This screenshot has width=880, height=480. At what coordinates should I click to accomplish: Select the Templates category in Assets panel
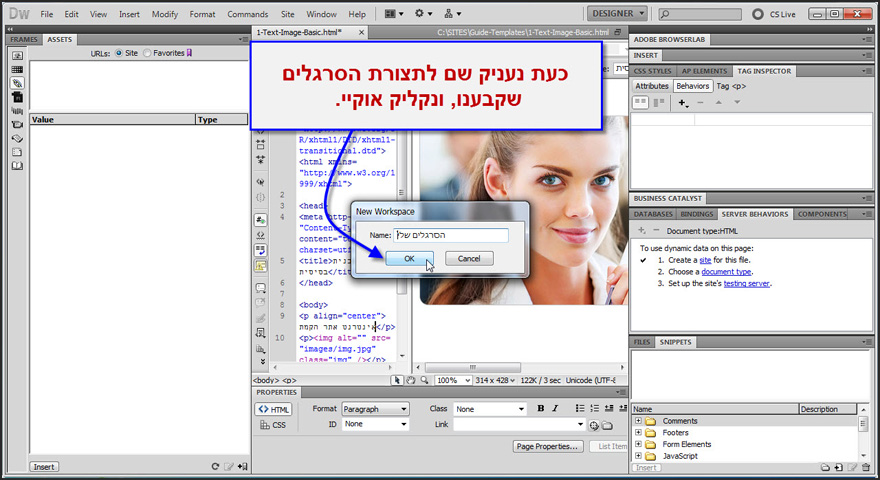tap(17, 152)
